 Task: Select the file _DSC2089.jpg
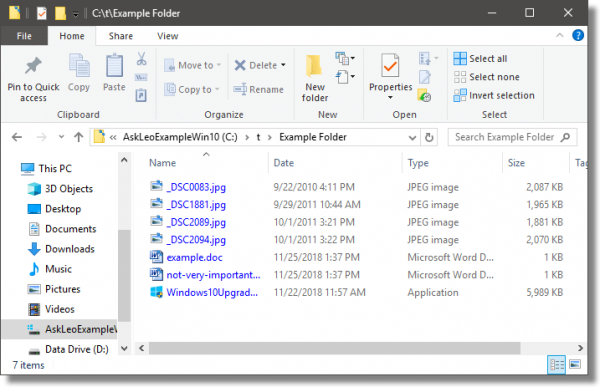196,222
